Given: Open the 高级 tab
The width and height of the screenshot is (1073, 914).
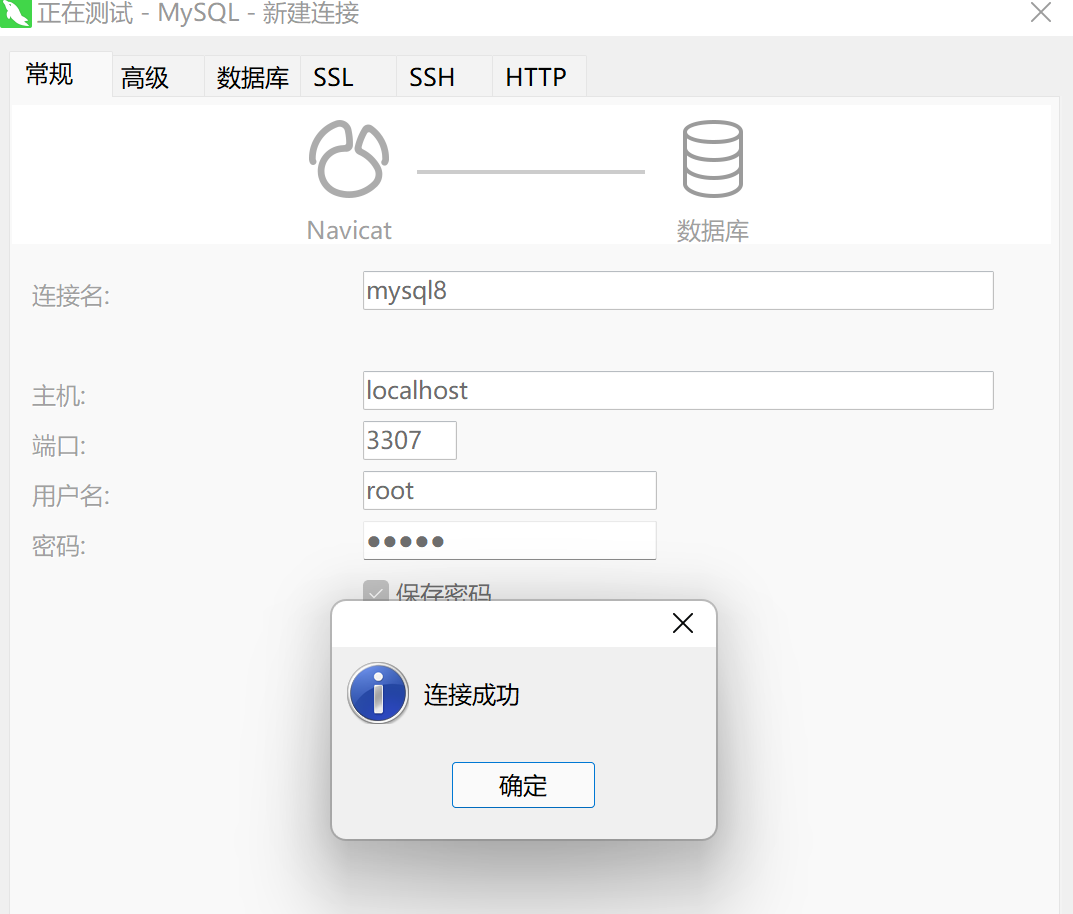Looking at the screenshot, I should (x=158, y=77).
